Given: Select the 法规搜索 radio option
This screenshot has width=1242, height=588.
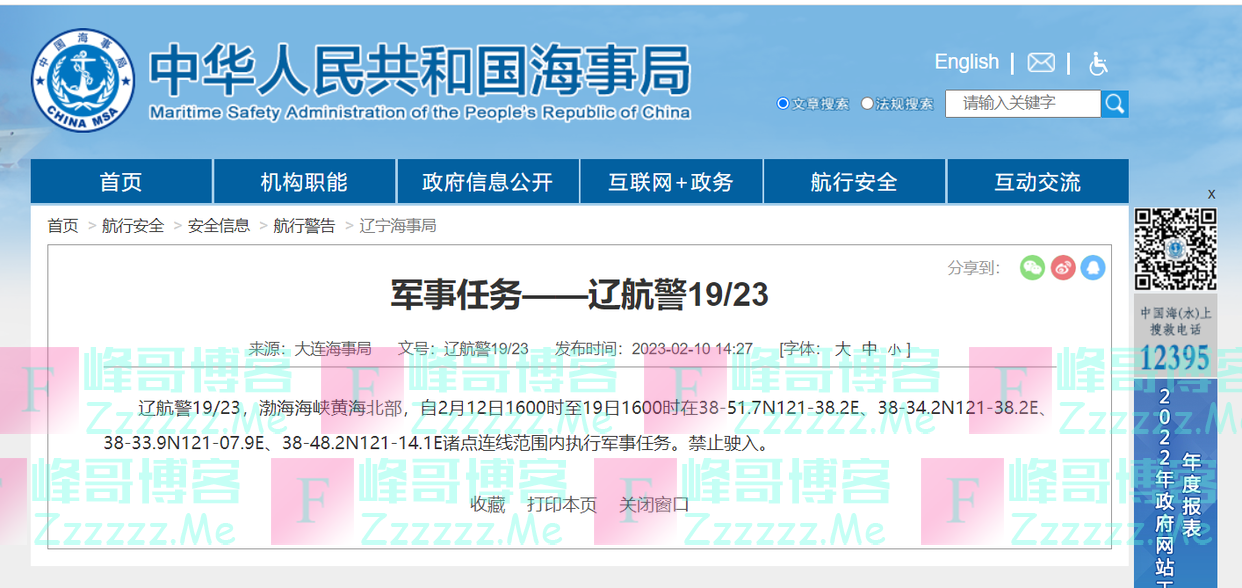Looking at the screenshot, I should [x=867, y=103].
